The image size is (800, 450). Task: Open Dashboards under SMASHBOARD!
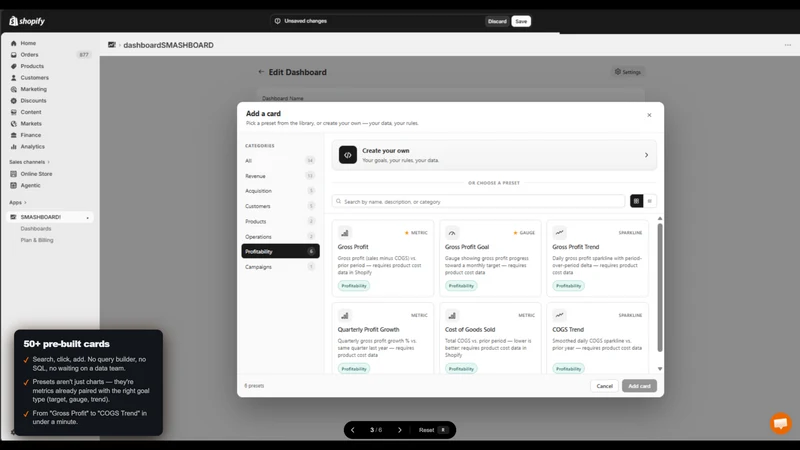(36, 229)
